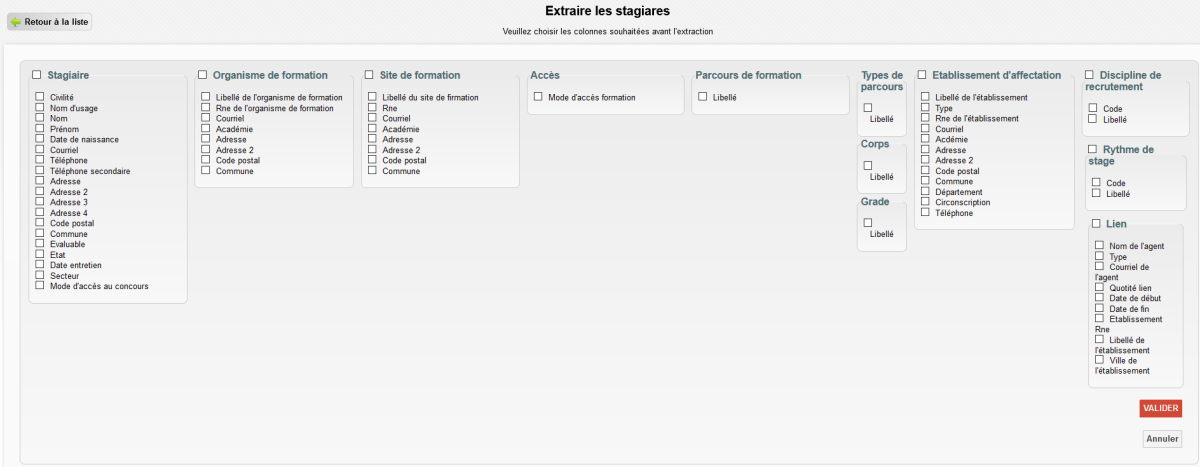Select the Lien group checkbox
1200x467 pixels.
1097,223
